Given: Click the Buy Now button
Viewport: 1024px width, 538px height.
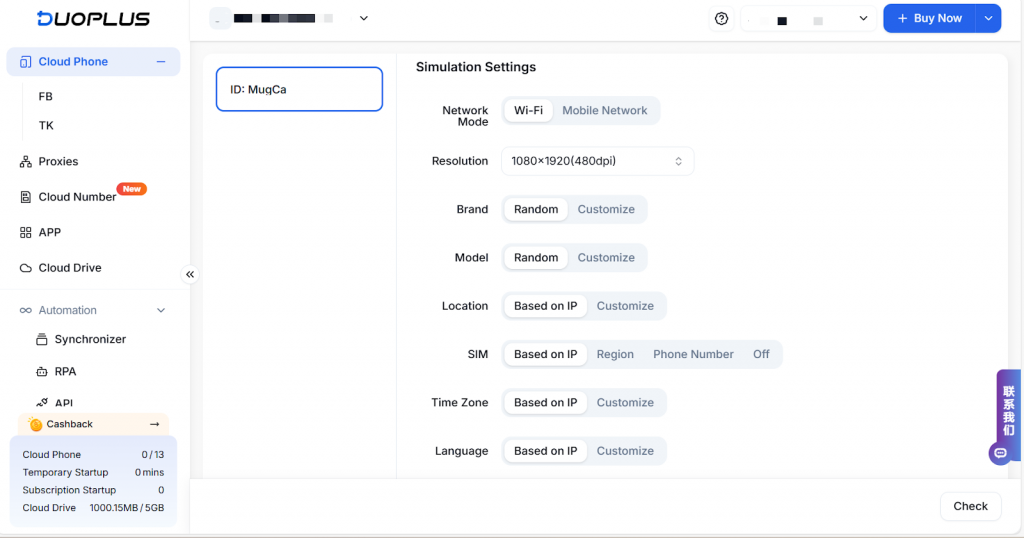Looking at the screenshot, I should coord(929,19).
